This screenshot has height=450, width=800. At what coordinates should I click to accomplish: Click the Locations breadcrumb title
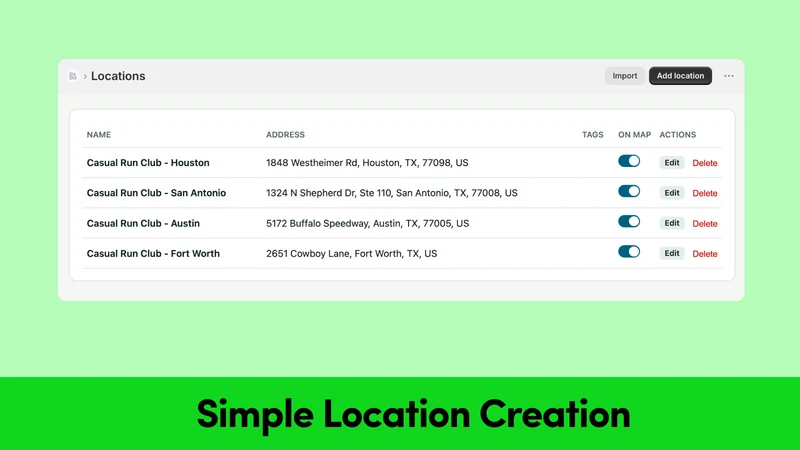[x=118, y=76]
